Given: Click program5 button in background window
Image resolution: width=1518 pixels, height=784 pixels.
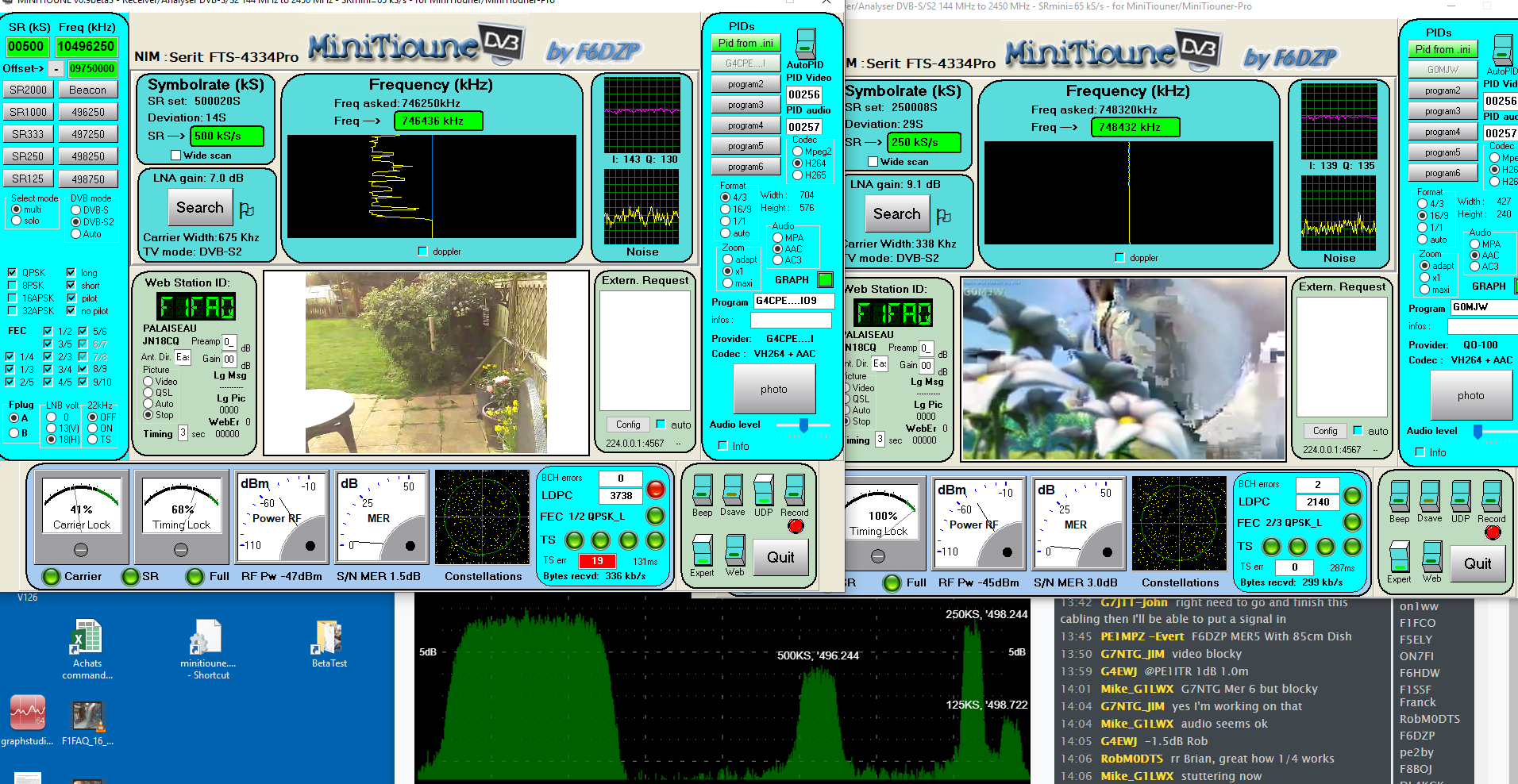Looking at the screenshot, I should coord(1443,152).
